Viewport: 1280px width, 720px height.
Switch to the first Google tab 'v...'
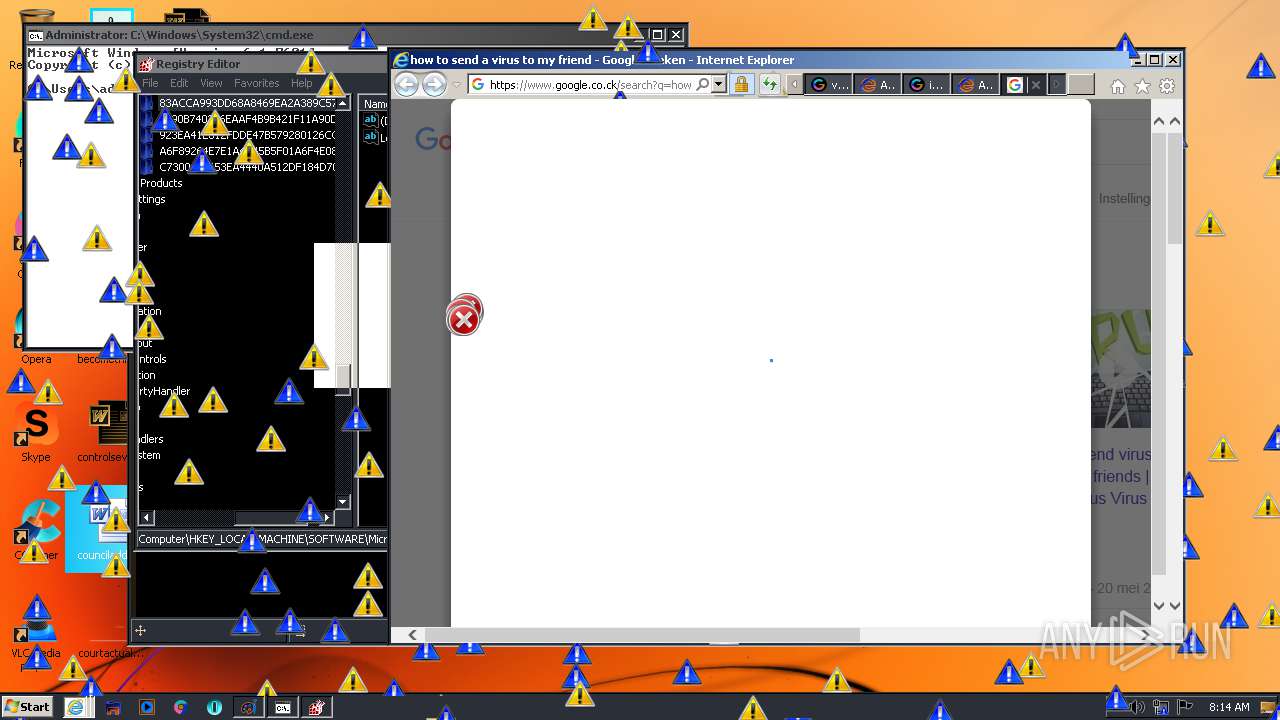(829, 85)
